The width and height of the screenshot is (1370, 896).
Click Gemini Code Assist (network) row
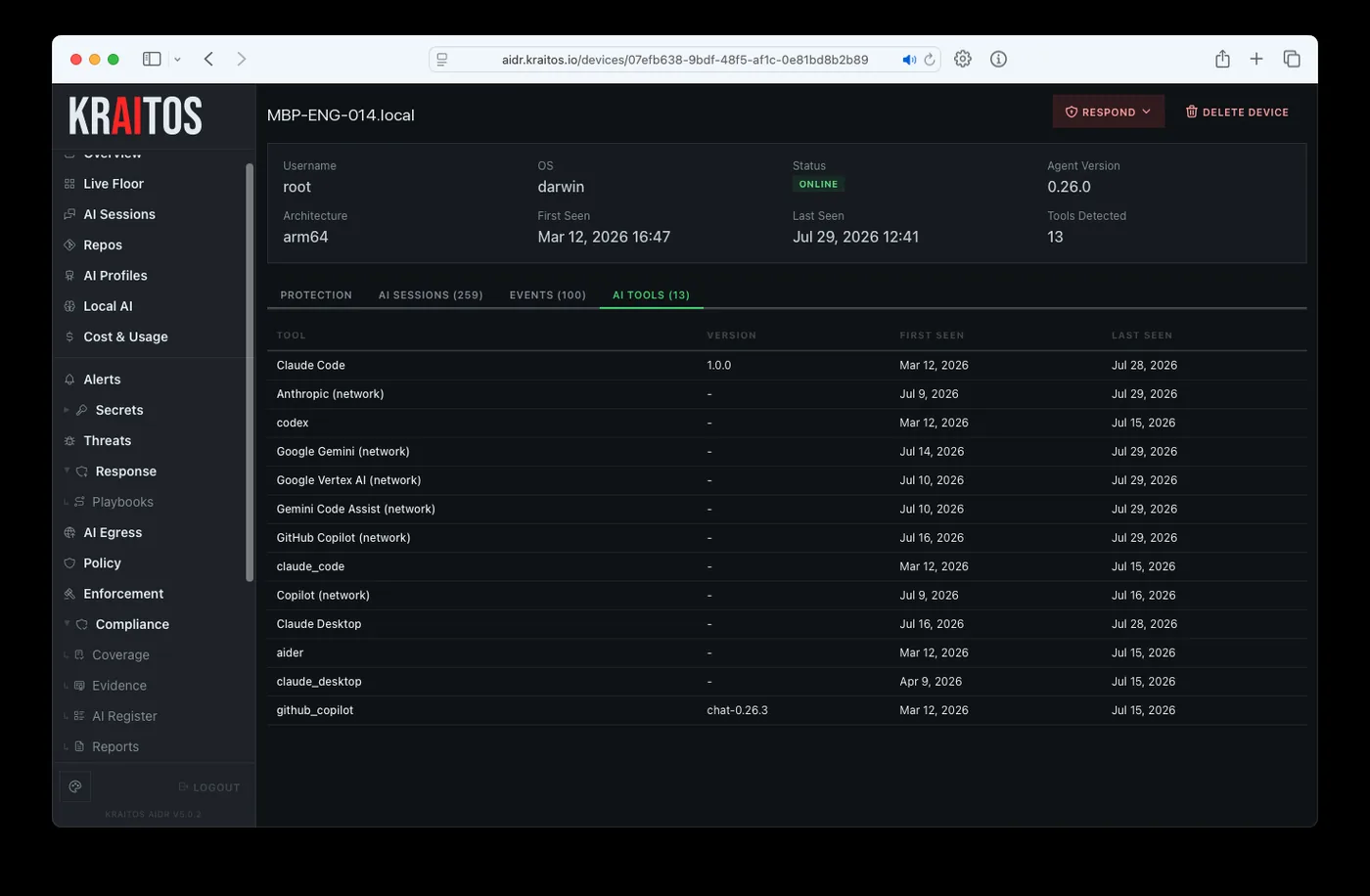pyautogui.click(x=787, y=509)
